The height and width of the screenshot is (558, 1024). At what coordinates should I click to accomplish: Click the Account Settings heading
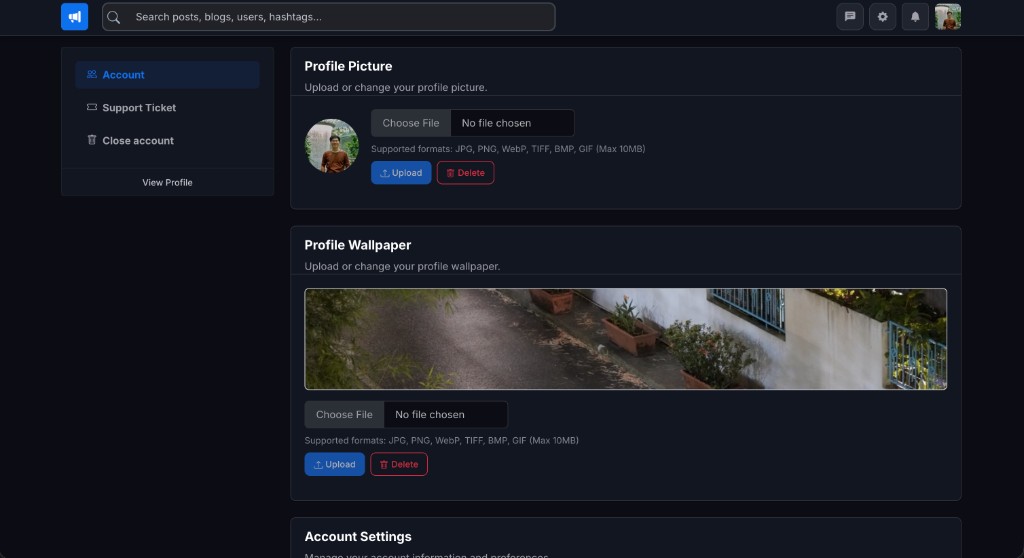(358, 536)
